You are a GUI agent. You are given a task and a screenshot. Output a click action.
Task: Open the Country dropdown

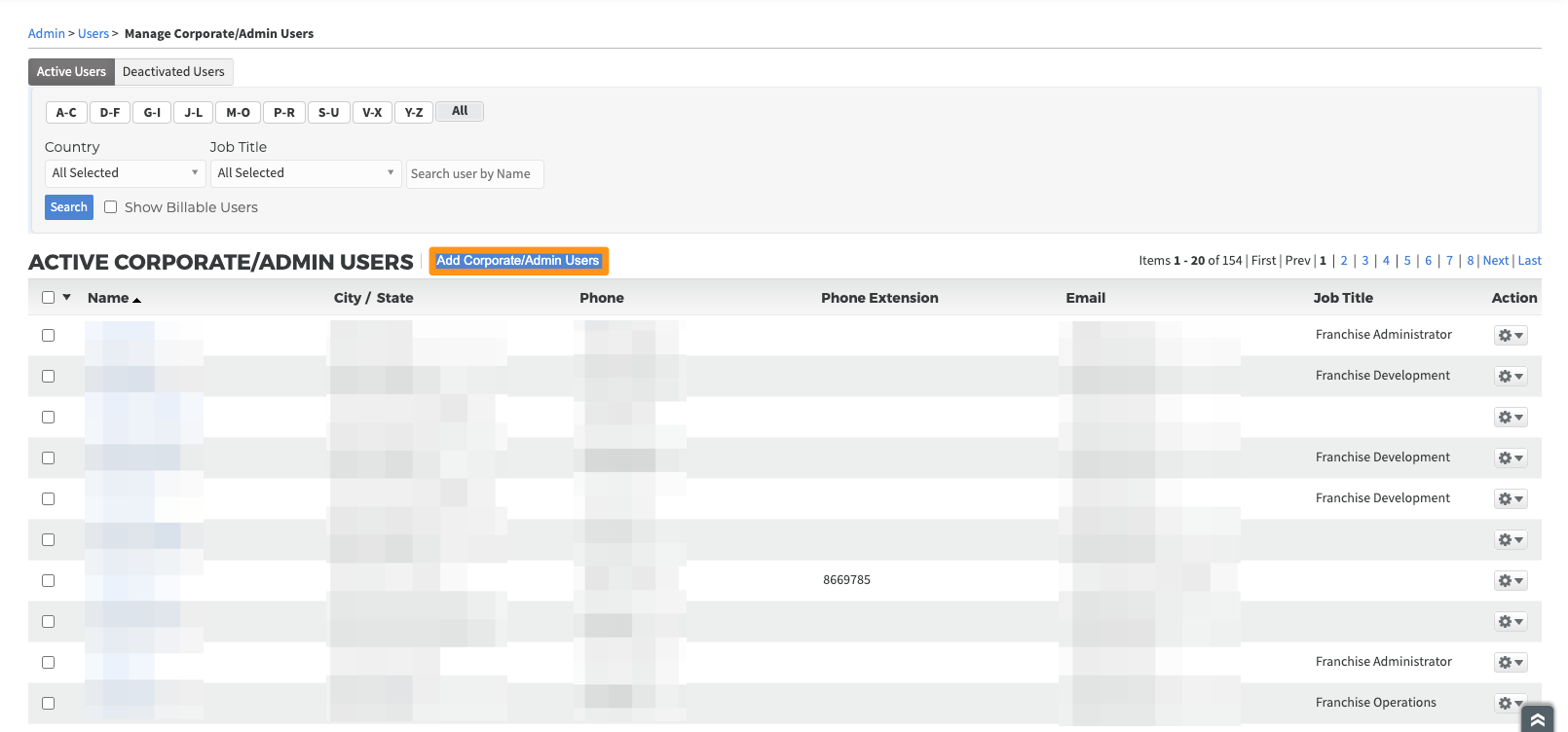[125, 173]
